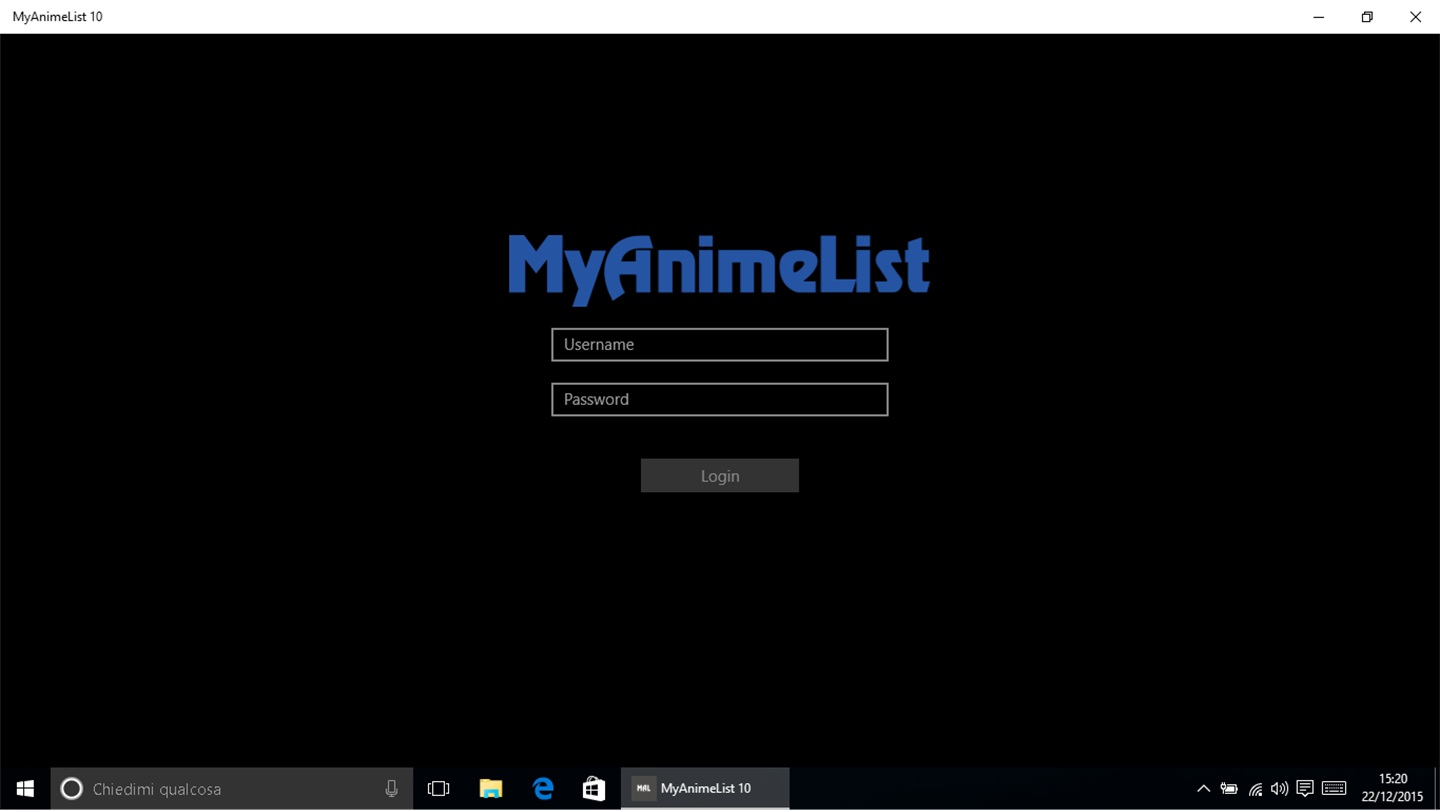Open the touch keyboard icon

point(1334,789)
